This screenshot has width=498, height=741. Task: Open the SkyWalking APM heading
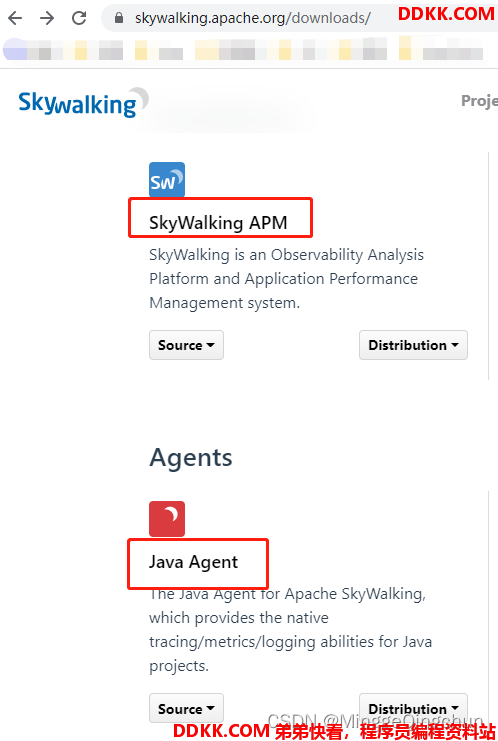pos(218,222)
